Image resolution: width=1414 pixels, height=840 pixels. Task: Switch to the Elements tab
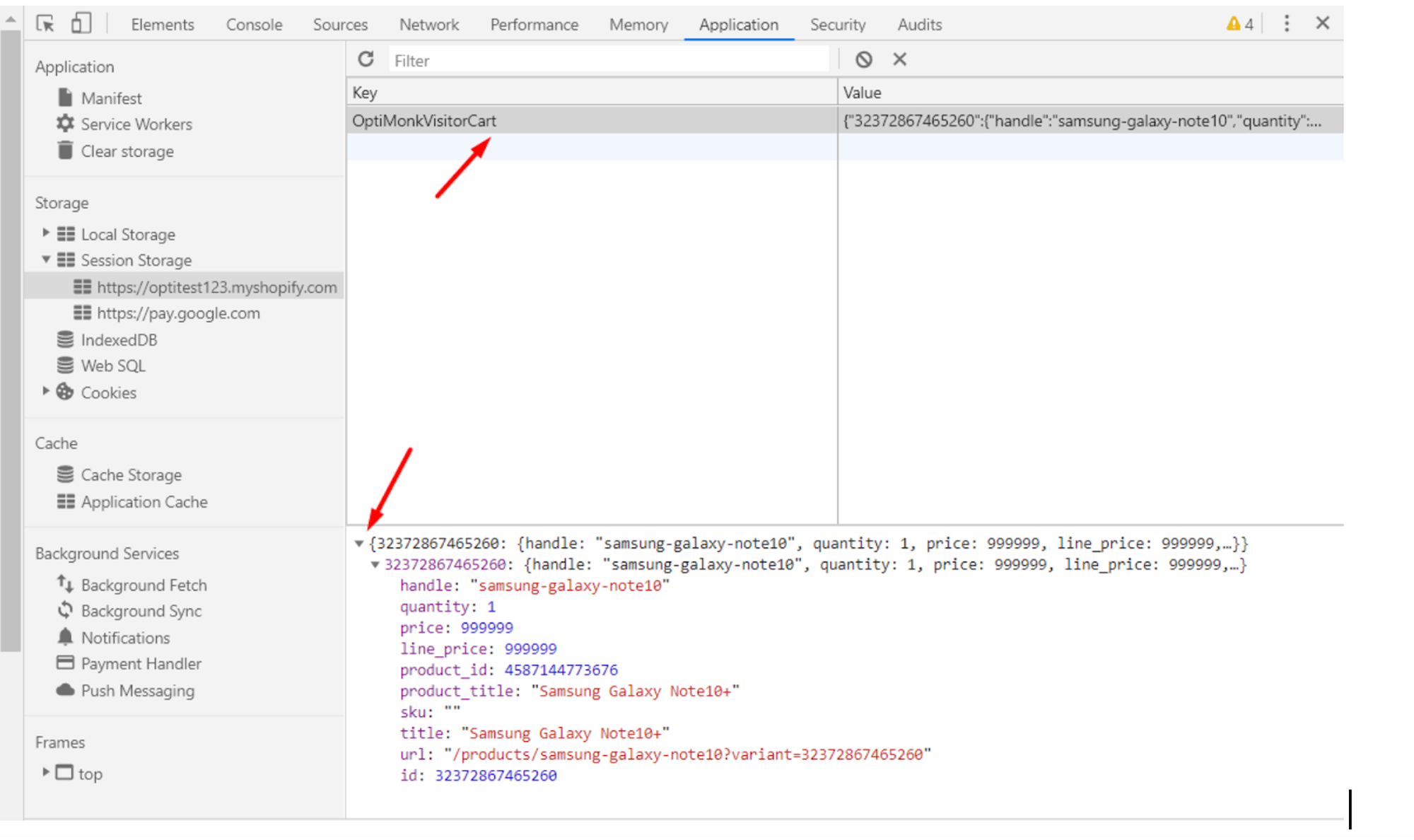(x=162, y=25)
